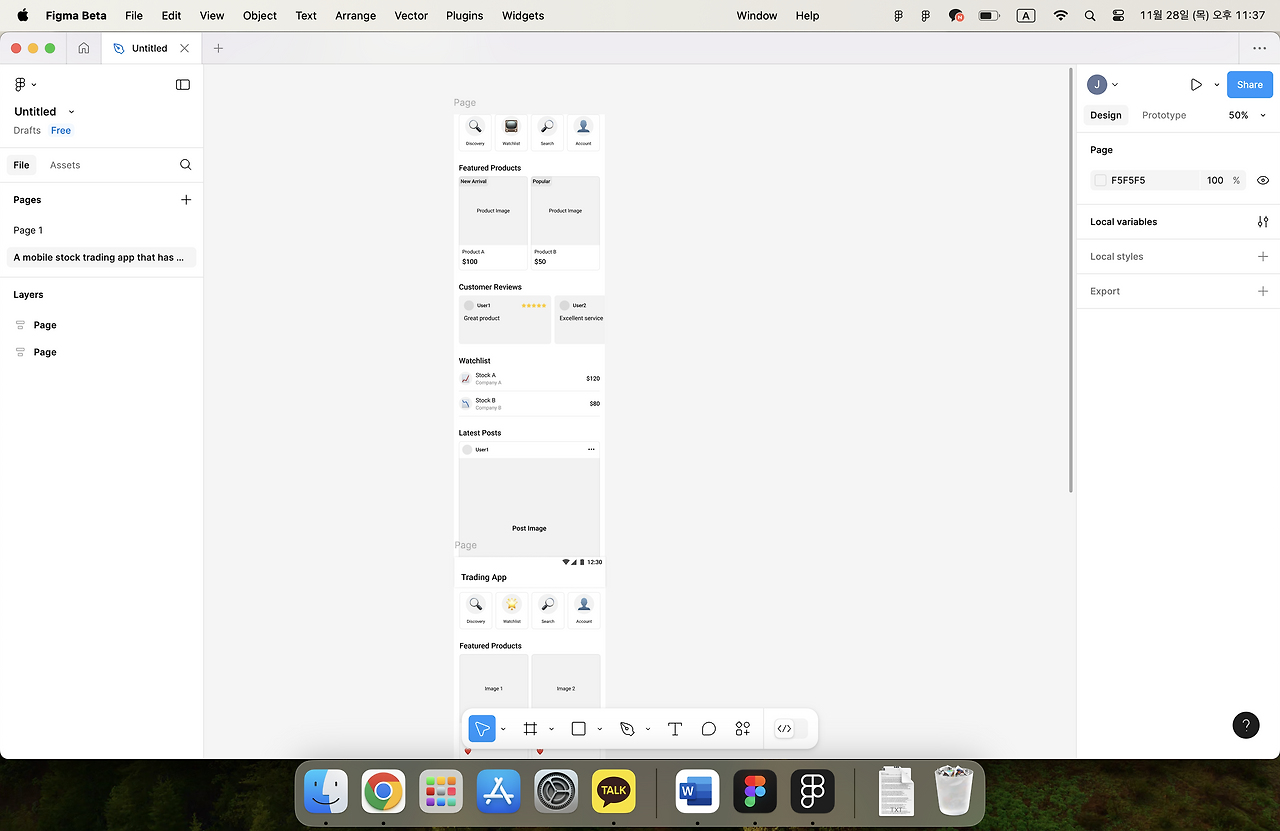Select the 'A mobile stock trading app' page

click(100, 257)
